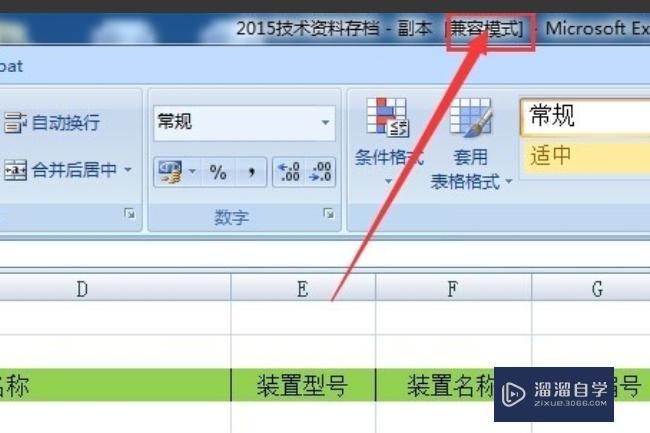
Task: Apply percent style formatting
Action: 218,172
